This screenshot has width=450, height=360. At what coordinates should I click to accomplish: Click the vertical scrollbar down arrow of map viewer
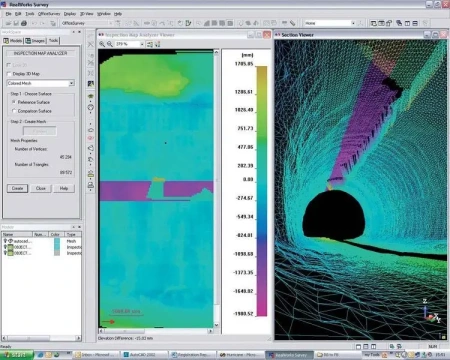pos(216,325)
